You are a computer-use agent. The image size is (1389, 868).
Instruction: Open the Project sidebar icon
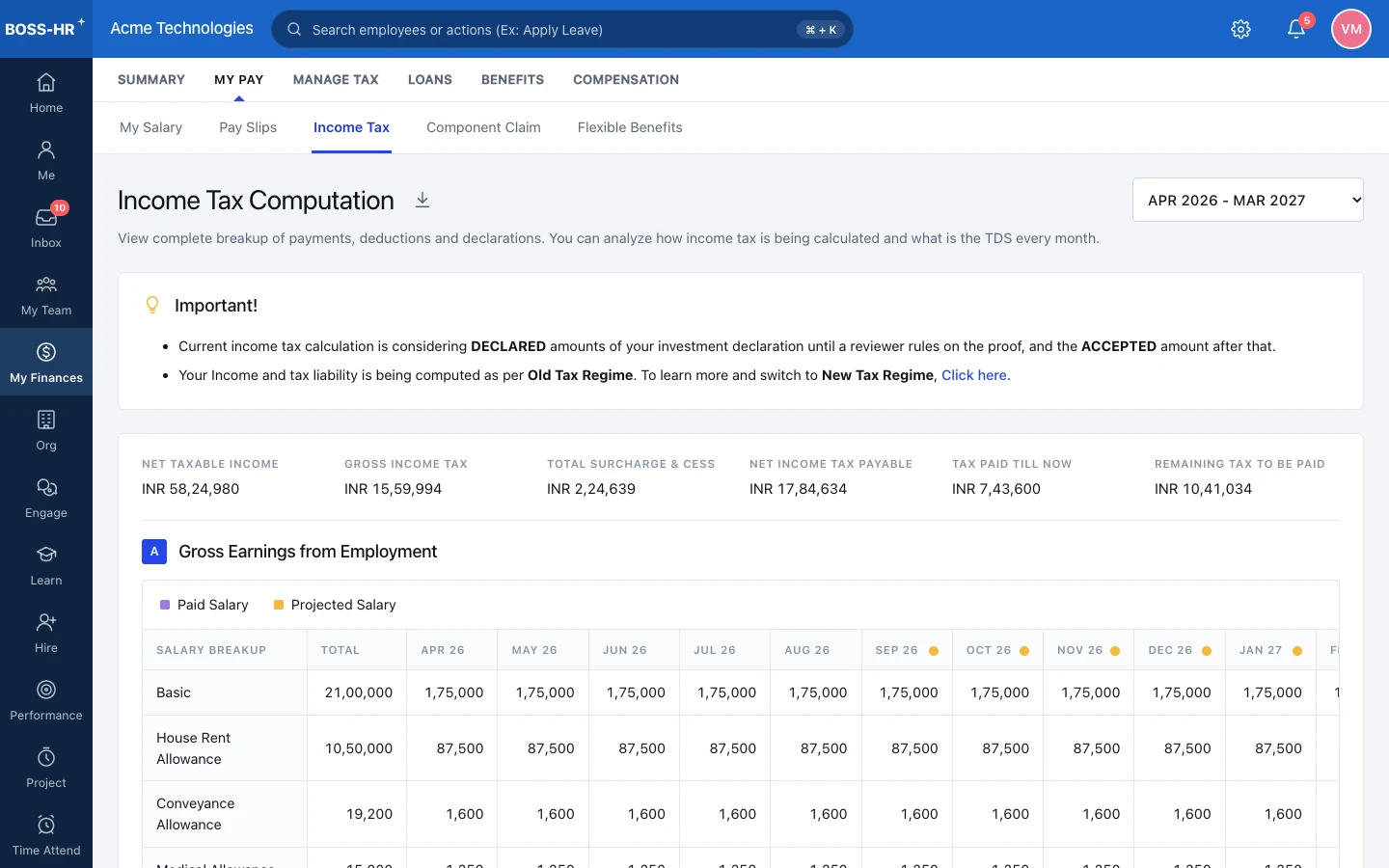pos(46,758)
